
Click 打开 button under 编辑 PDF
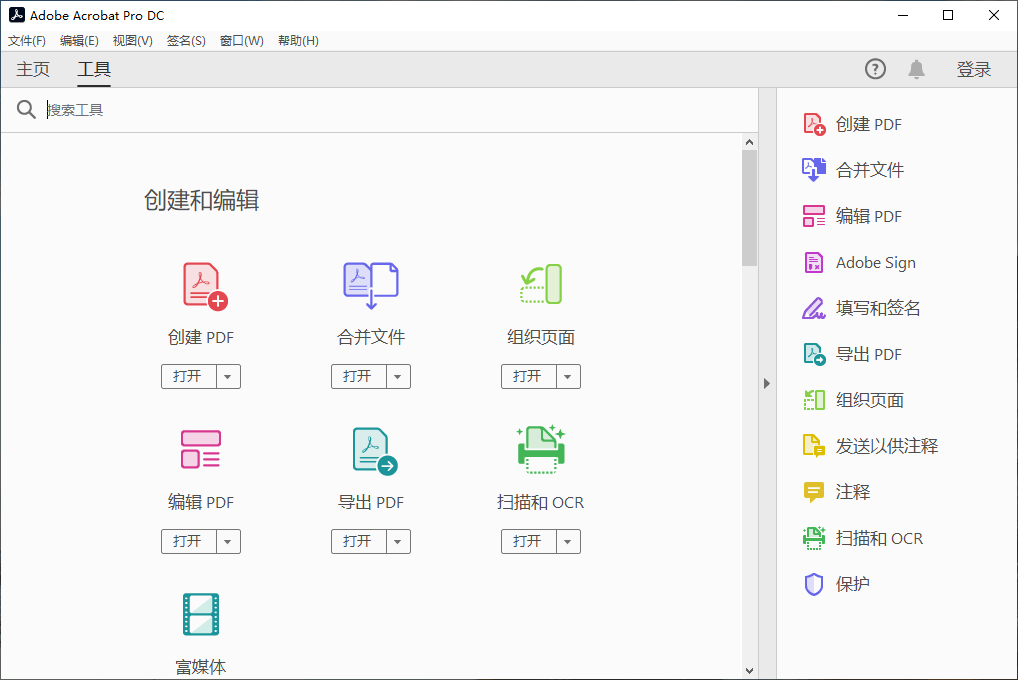coord(188,542)
